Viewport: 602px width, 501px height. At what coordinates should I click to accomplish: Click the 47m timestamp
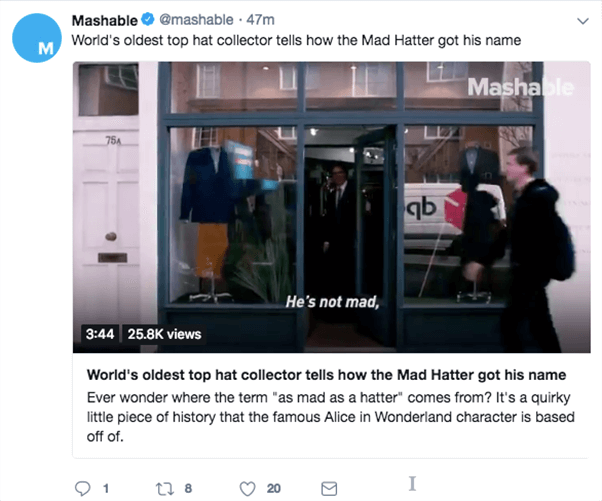261,20
